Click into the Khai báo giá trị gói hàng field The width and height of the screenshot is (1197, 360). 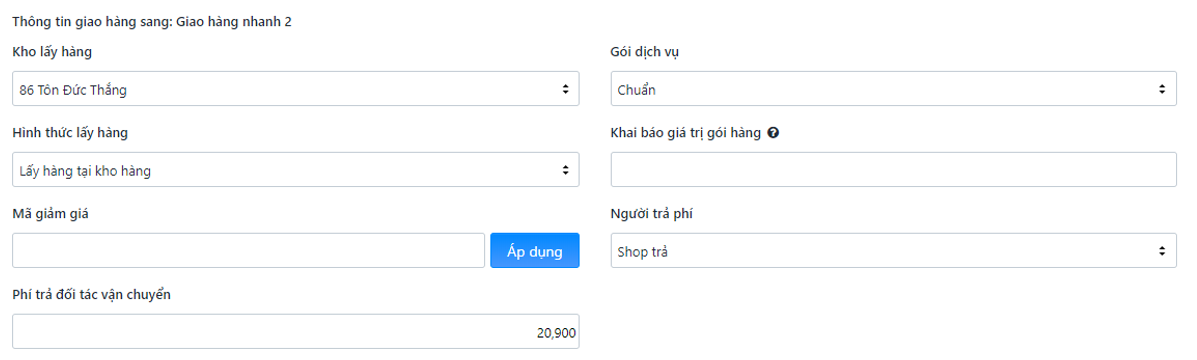pyautogui.click(x=893, y=170)
